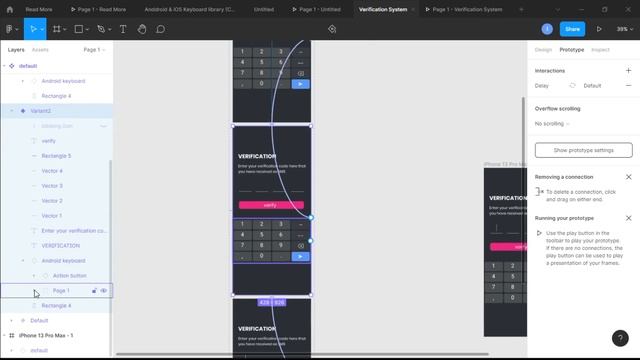Select the default component set layer
Viewport: 640px width, 360px height.
tap(28, 66)
